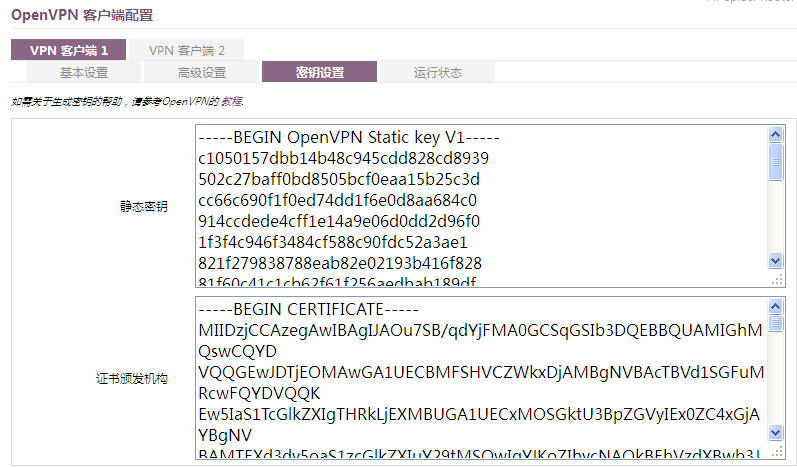The height and width of the screenshot is (468, 797).
Task: Open the OpenVPN 教程 link
Action: [231, 101]
